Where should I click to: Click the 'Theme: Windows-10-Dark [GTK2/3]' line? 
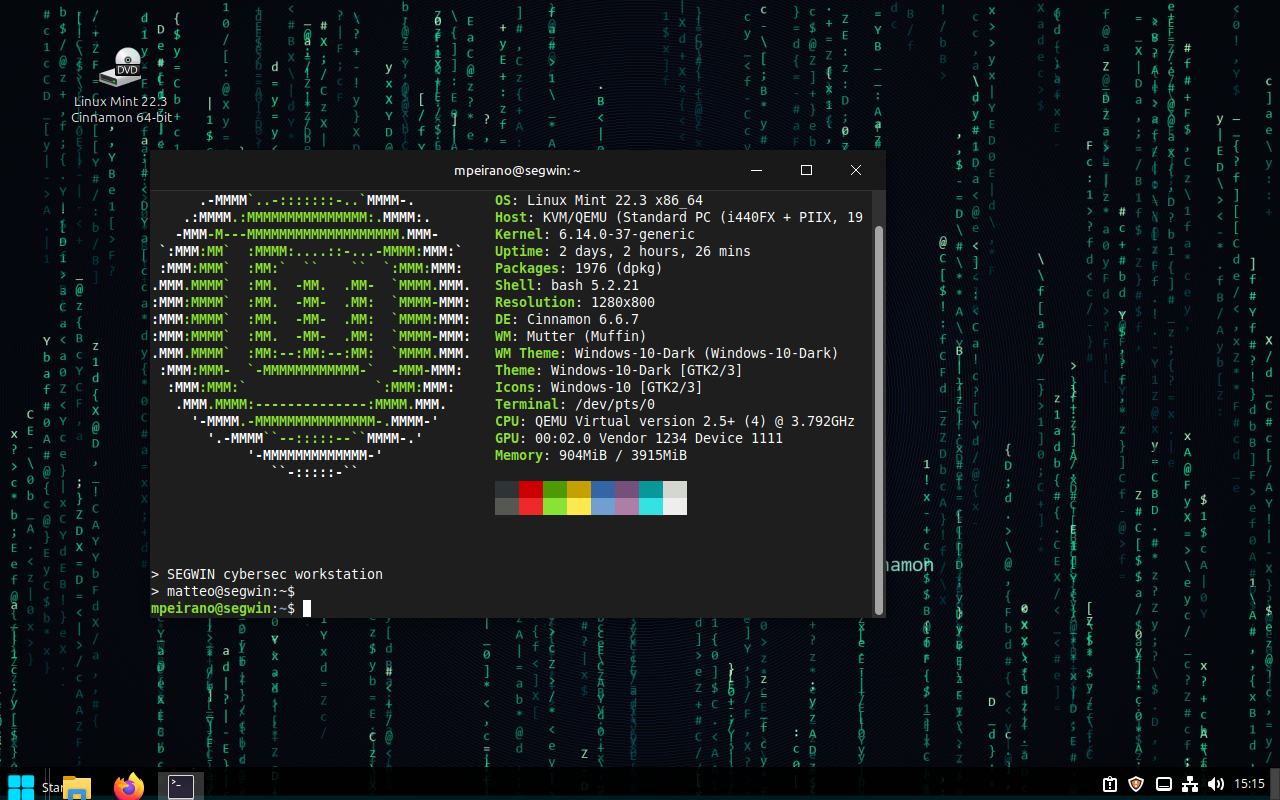[x=619, y=370]
